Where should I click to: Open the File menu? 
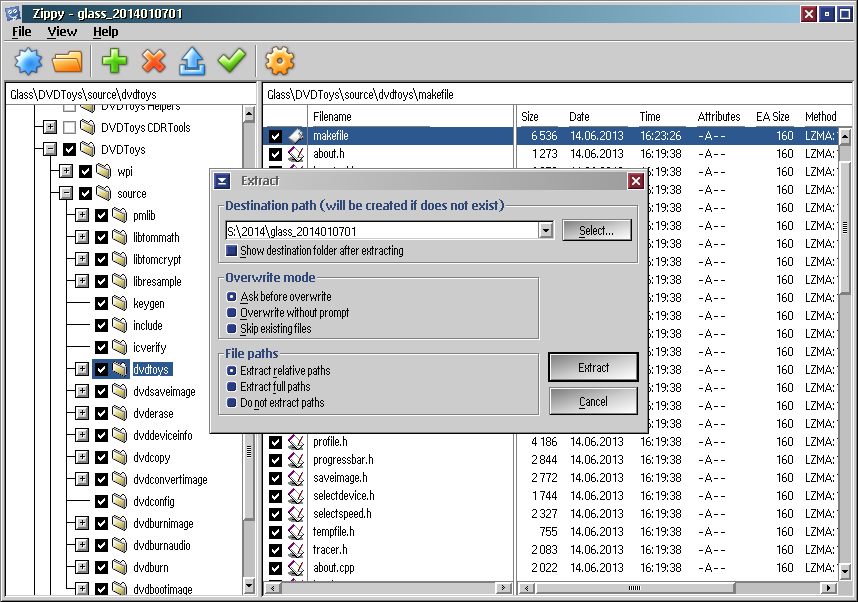[22, 32]
